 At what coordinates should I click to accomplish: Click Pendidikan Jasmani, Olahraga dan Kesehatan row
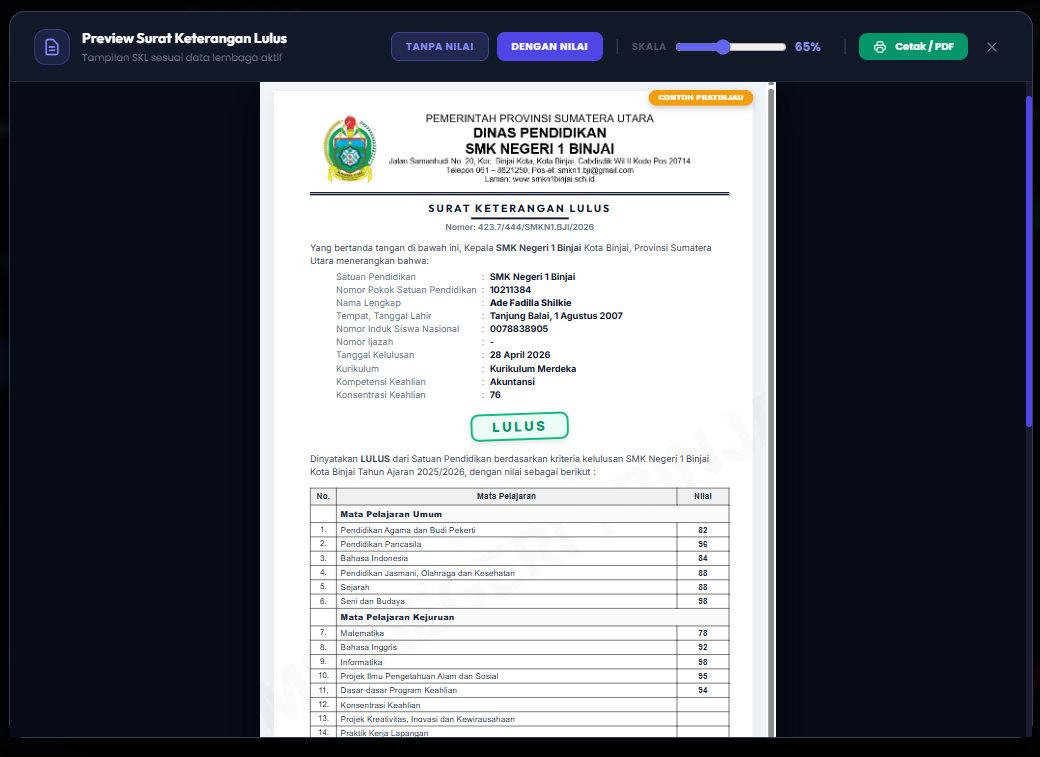[519, 573]
